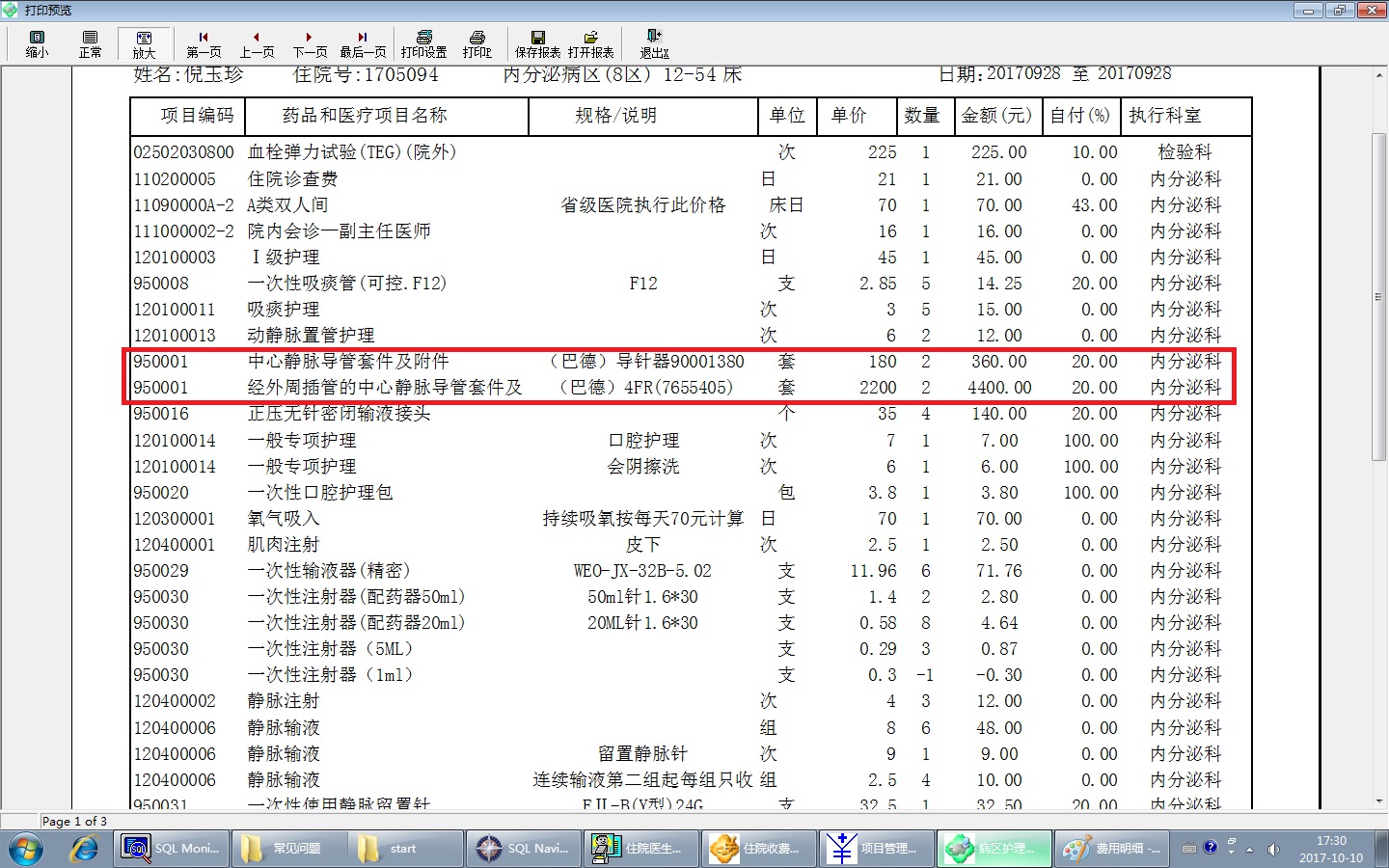Switch to 病区护理 taskbar application

996,849
